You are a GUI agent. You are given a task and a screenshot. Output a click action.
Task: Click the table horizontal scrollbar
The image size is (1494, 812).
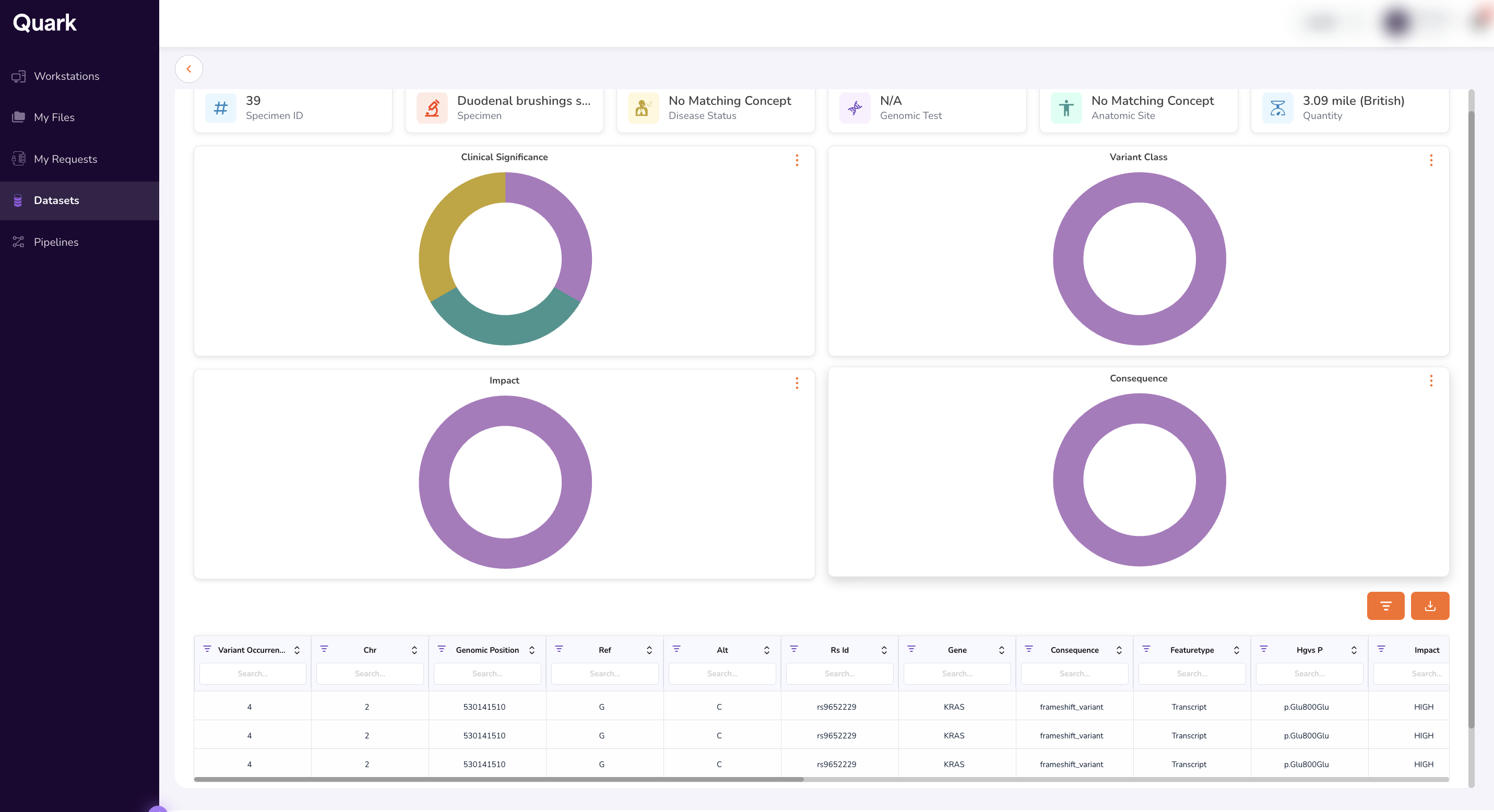tap(499, 780)
